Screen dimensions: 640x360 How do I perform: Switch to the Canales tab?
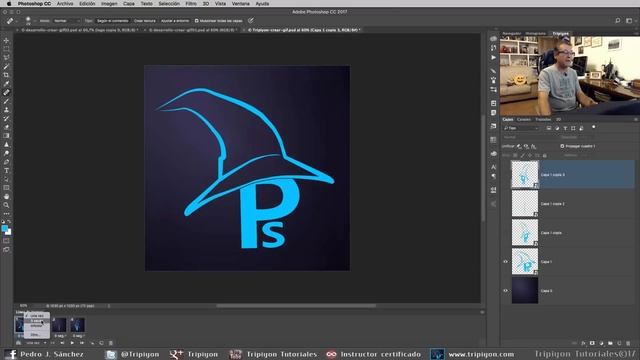[x=524, y=120]
